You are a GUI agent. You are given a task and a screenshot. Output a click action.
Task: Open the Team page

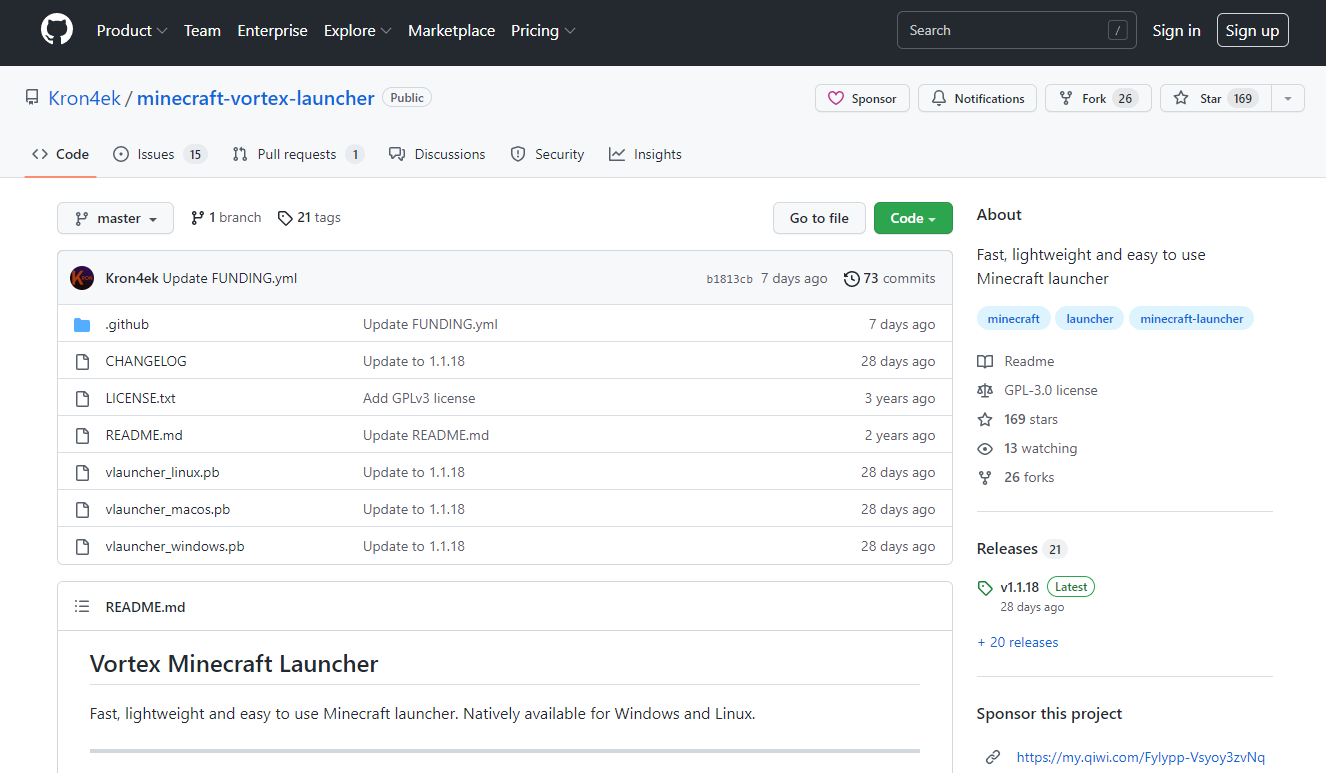pyautogui.click(x=202, y=30)
